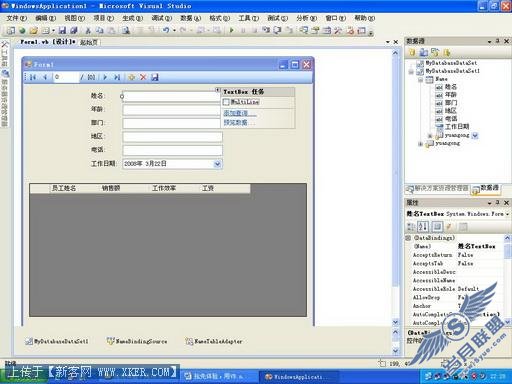The image size is (512, 384).
Task: Switch to 起始页 tab
Action: click(89, 42)
